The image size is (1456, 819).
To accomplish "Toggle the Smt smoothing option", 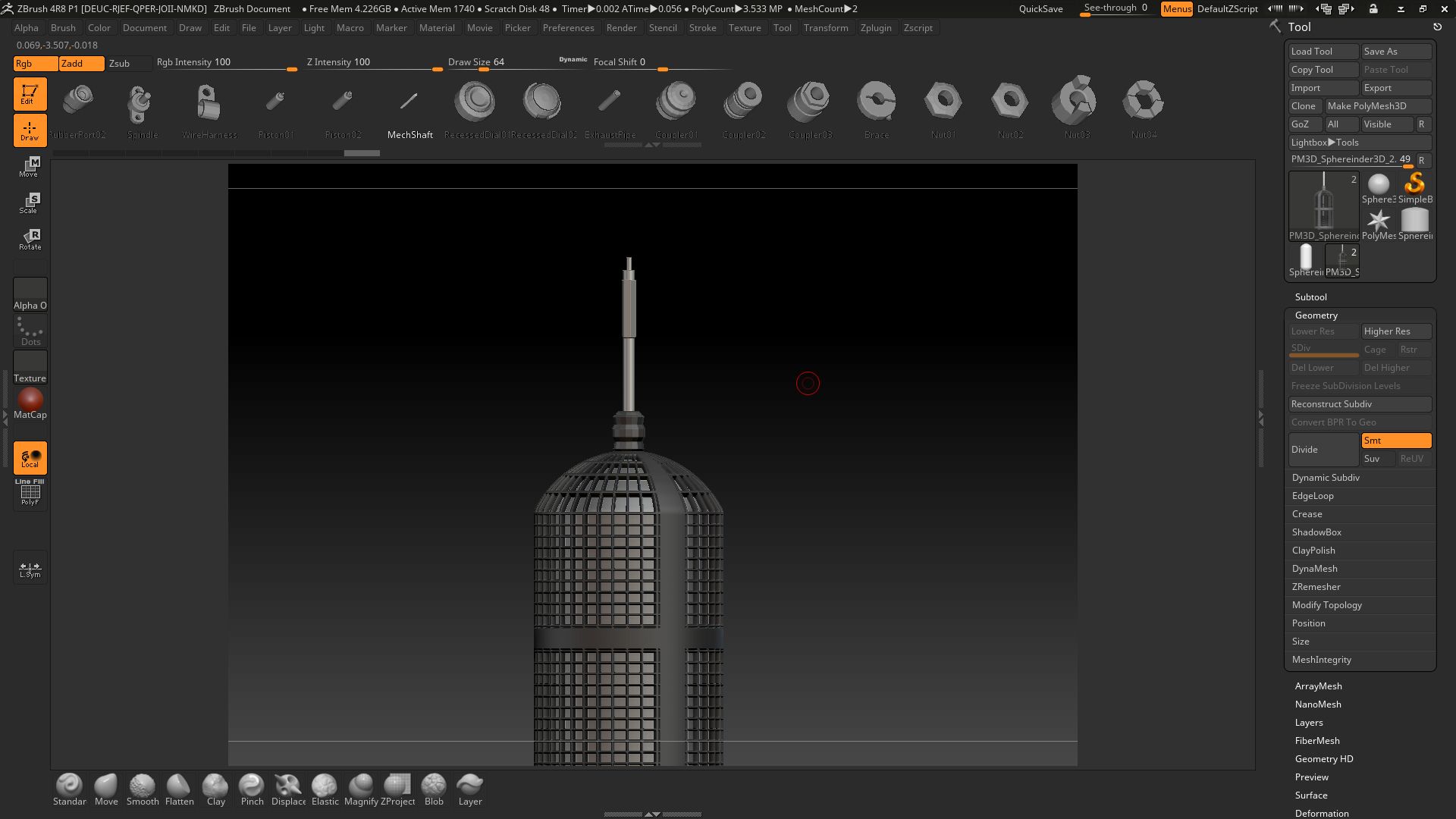I will pos(1396,441).
